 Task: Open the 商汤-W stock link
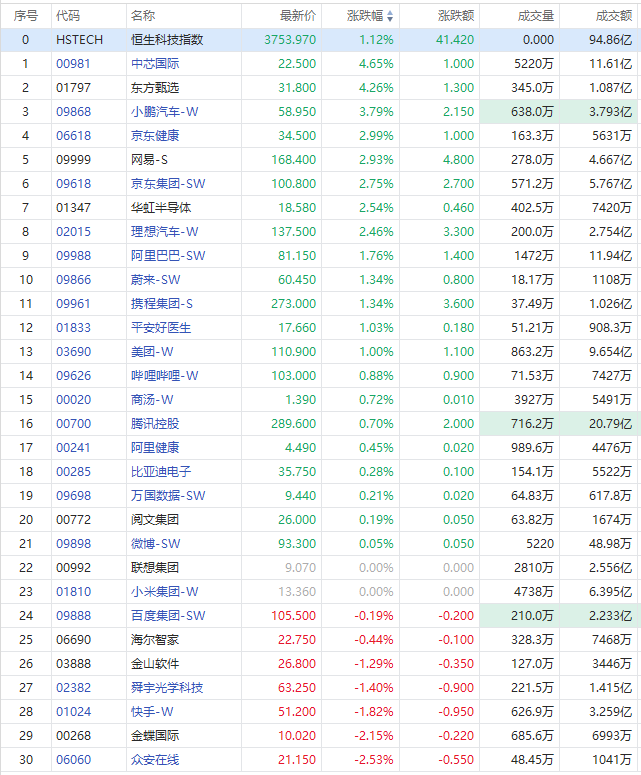pos(152,400)
